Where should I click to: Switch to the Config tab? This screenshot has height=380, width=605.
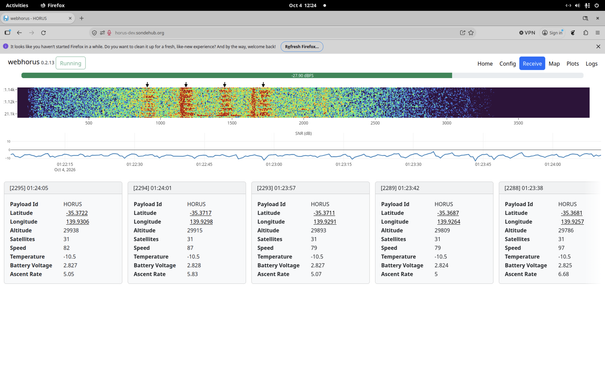(x=507, y=64)
